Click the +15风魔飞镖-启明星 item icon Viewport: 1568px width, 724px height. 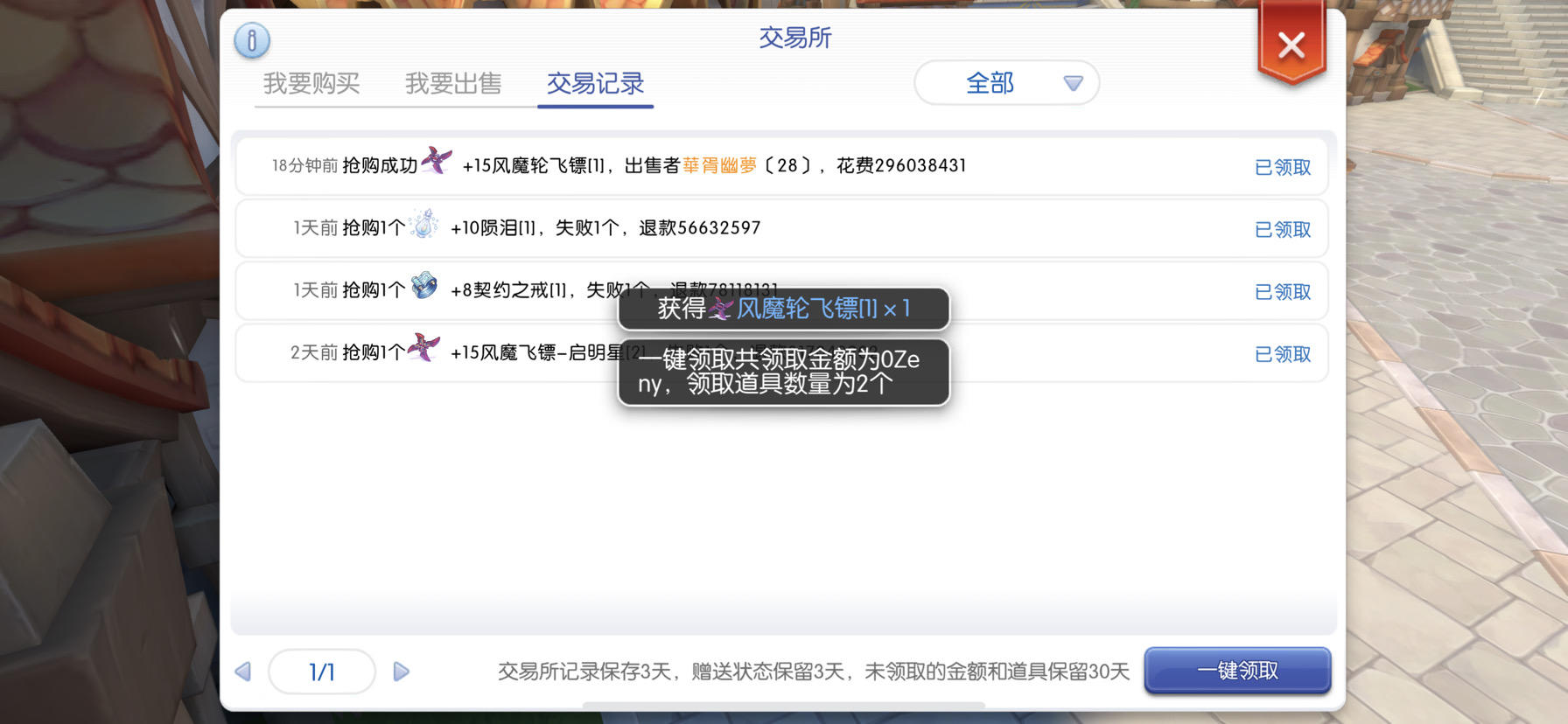tap(424, 348)
